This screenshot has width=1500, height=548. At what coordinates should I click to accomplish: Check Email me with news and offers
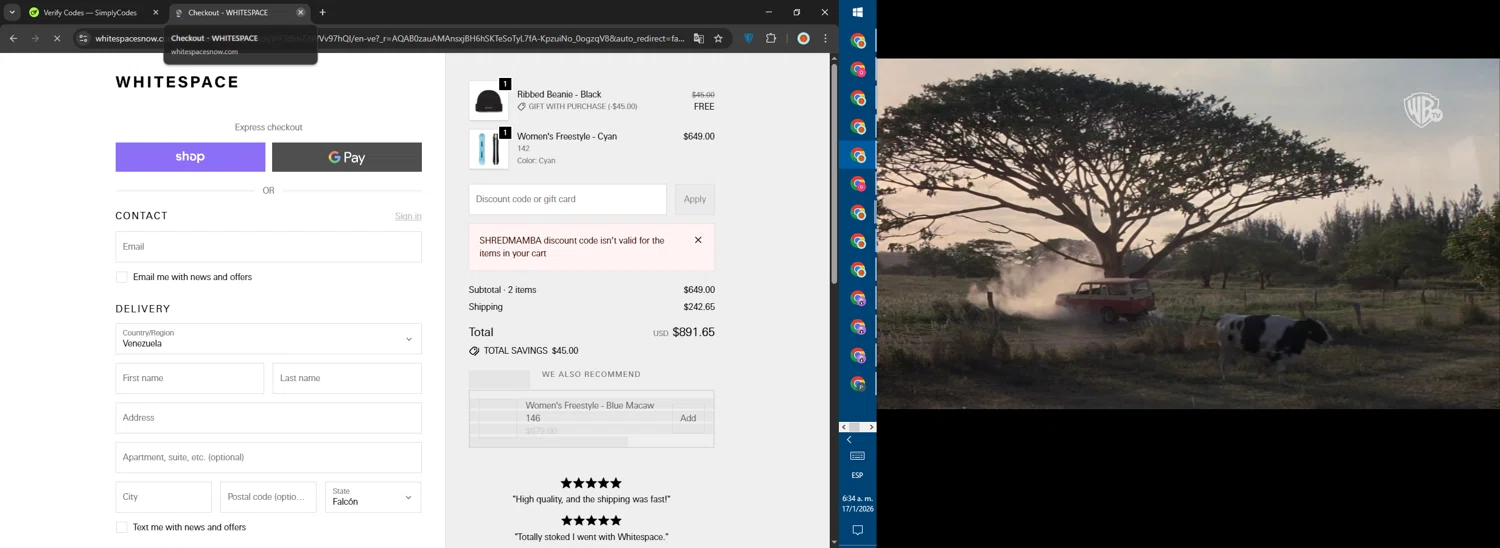click(x=122, y=277)
